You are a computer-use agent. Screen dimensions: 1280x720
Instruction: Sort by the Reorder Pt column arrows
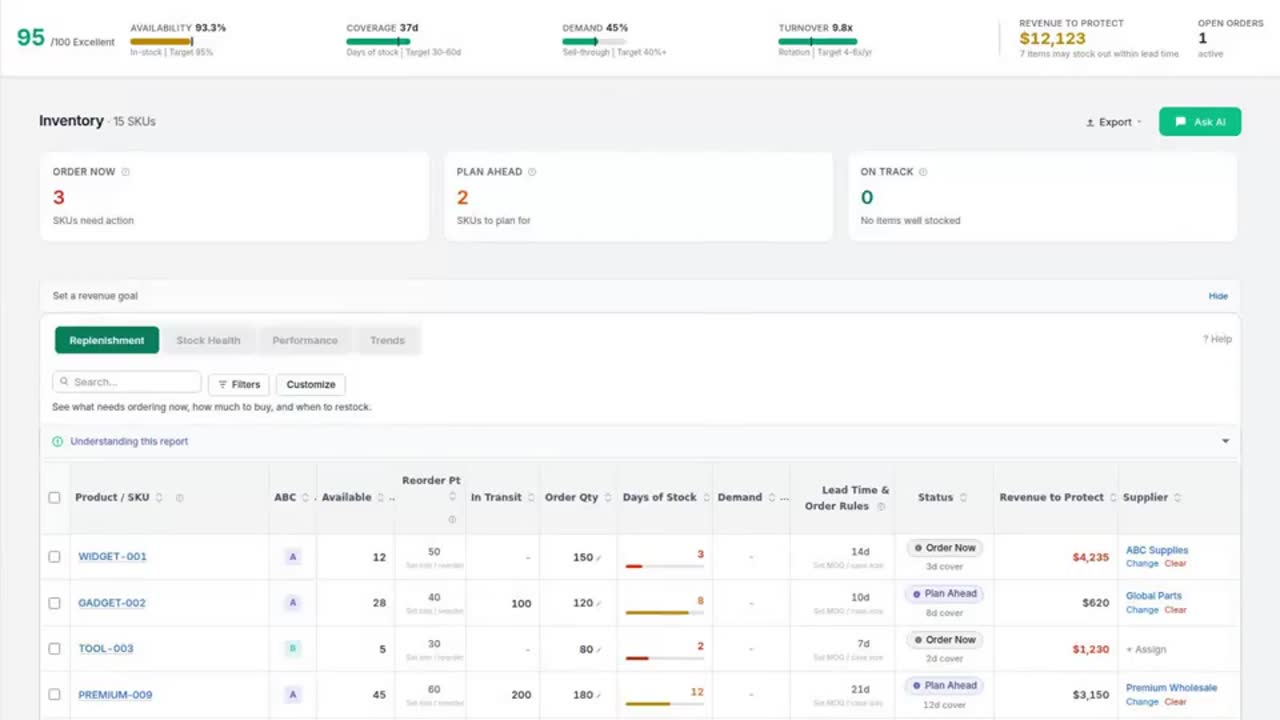[x=452, y=496]
